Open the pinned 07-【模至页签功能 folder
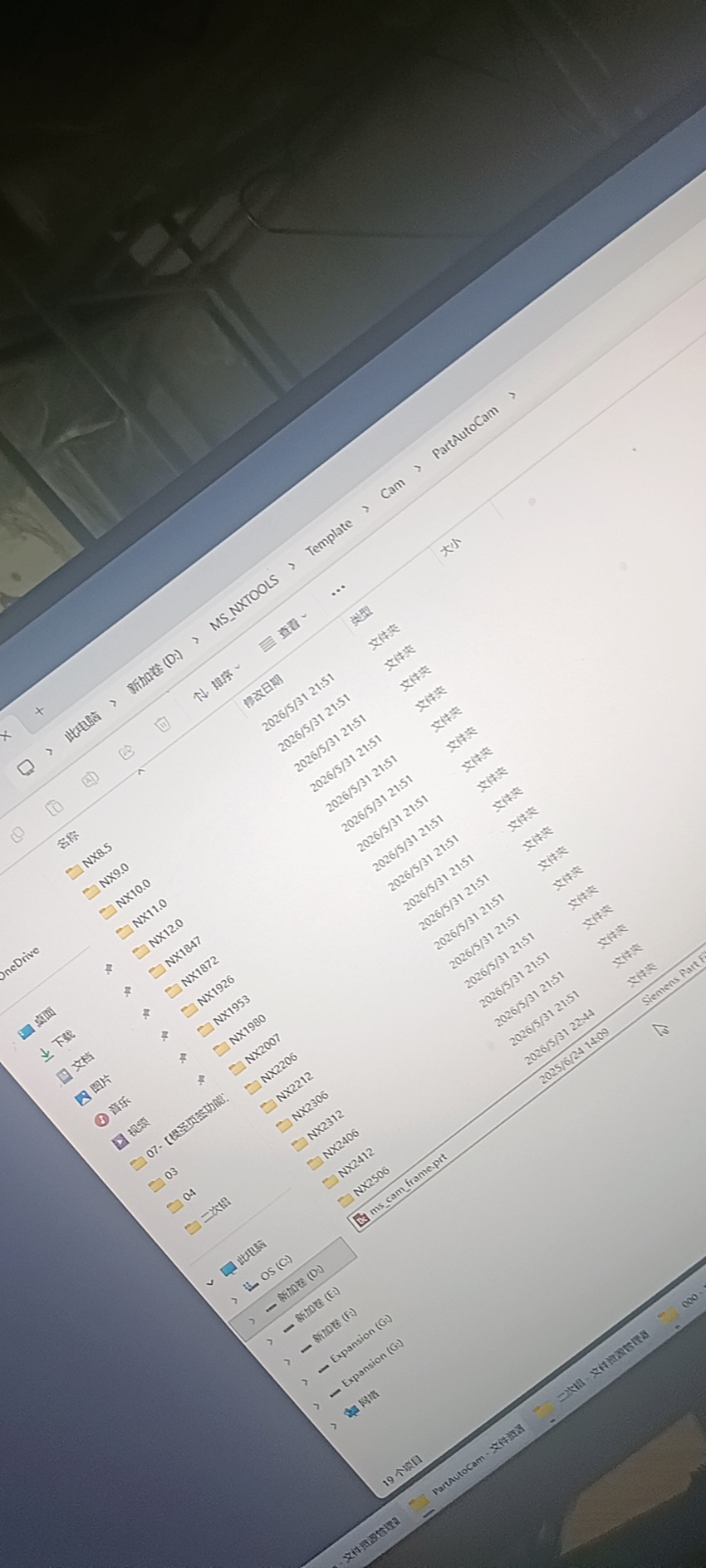This screenshot has height=1568, width=706. pos(180,1130)
